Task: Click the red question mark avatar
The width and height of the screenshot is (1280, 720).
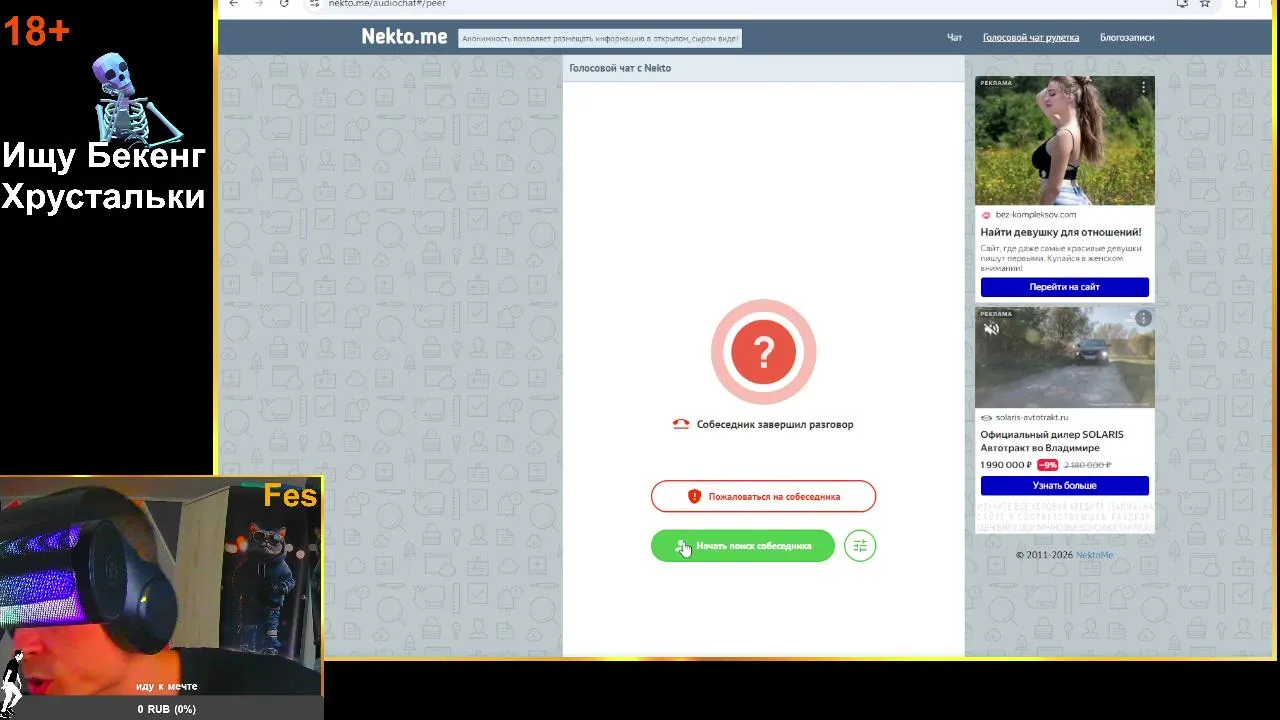Action: point(763,352)
